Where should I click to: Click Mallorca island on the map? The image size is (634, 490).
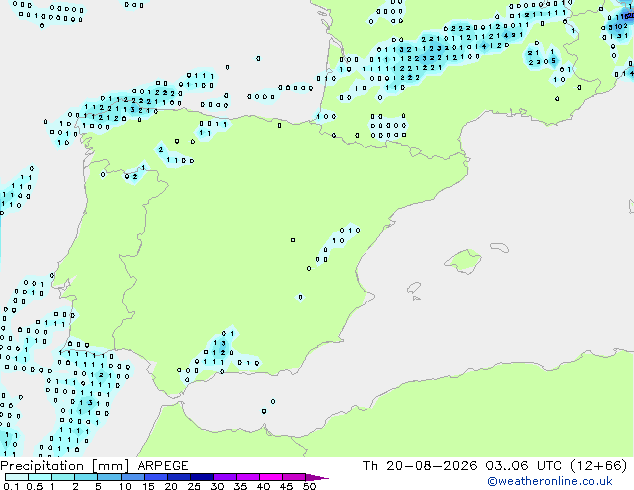463,261
